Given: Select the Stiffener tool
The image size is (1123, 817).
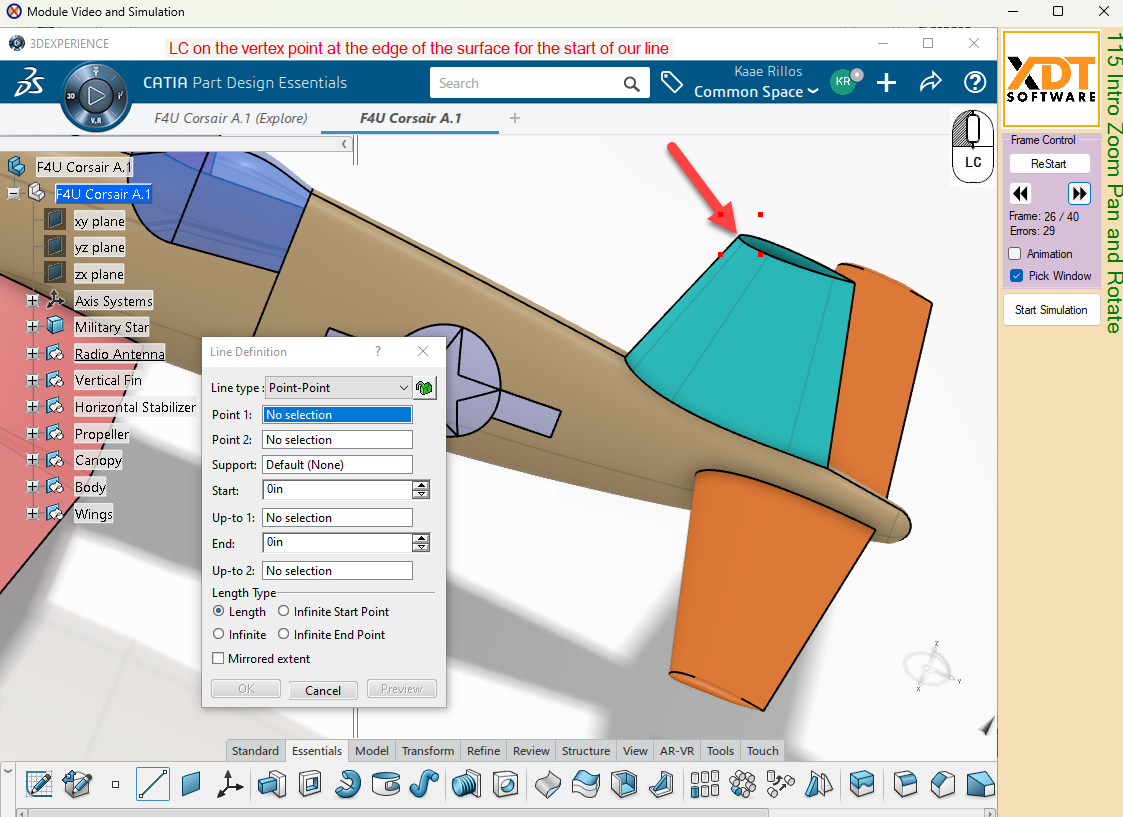Looking at the screenshot, I should 661,784.
